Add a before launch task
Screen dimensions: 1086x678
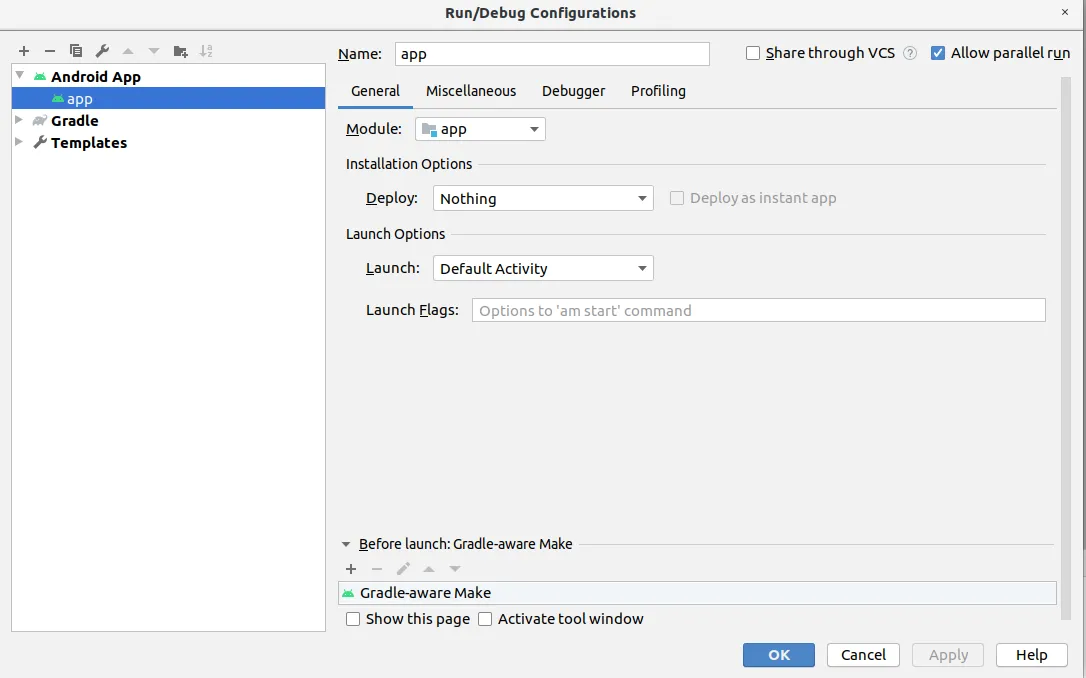click(x=351, y=569)
